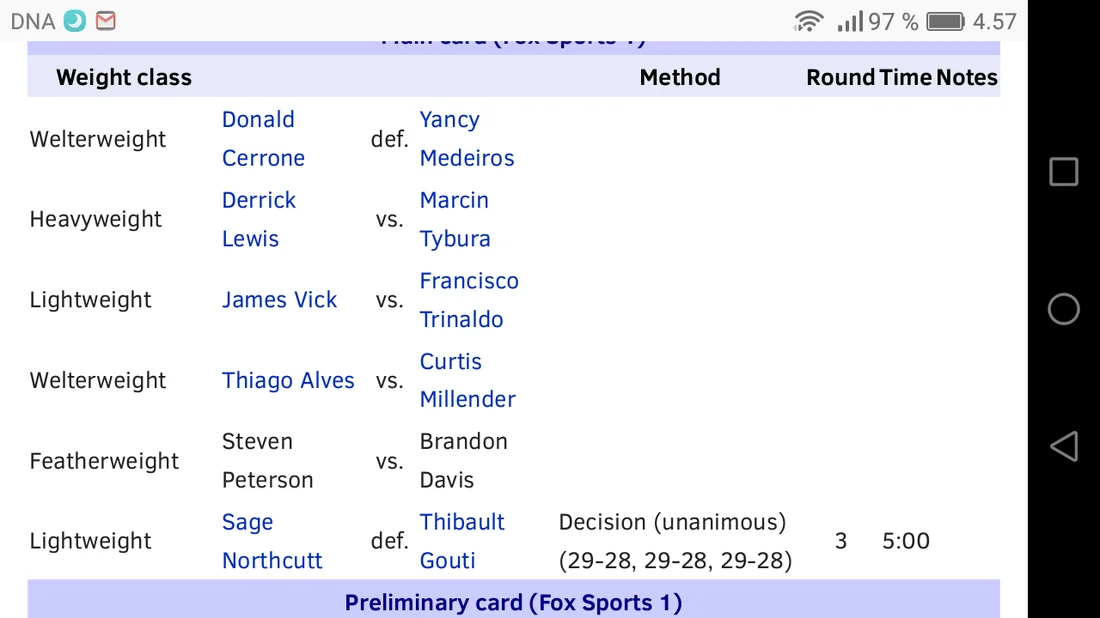
Task: Open the Thibault Gouti link
Action: (461, 541)
